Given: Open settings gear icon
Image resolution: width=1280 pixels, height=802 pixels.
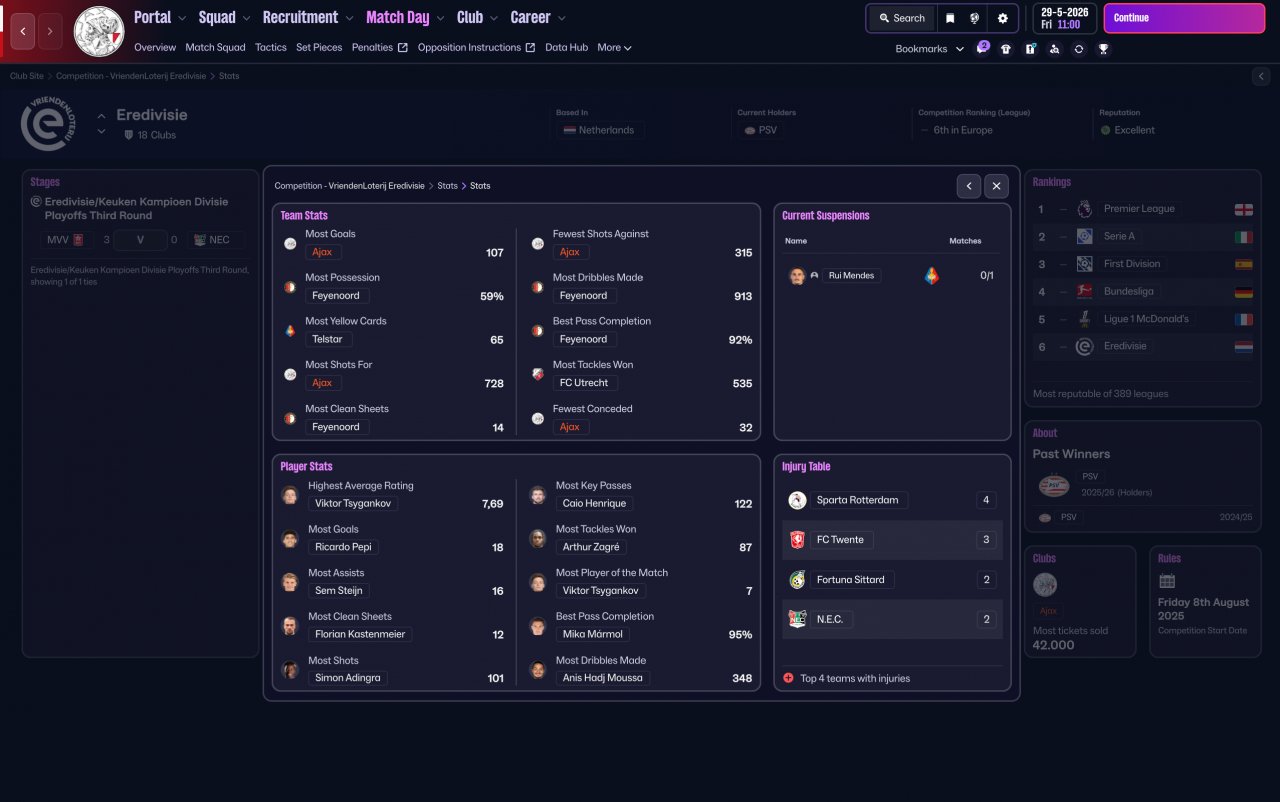Looking at the screenshot, I should click(x=1003, y=18).
